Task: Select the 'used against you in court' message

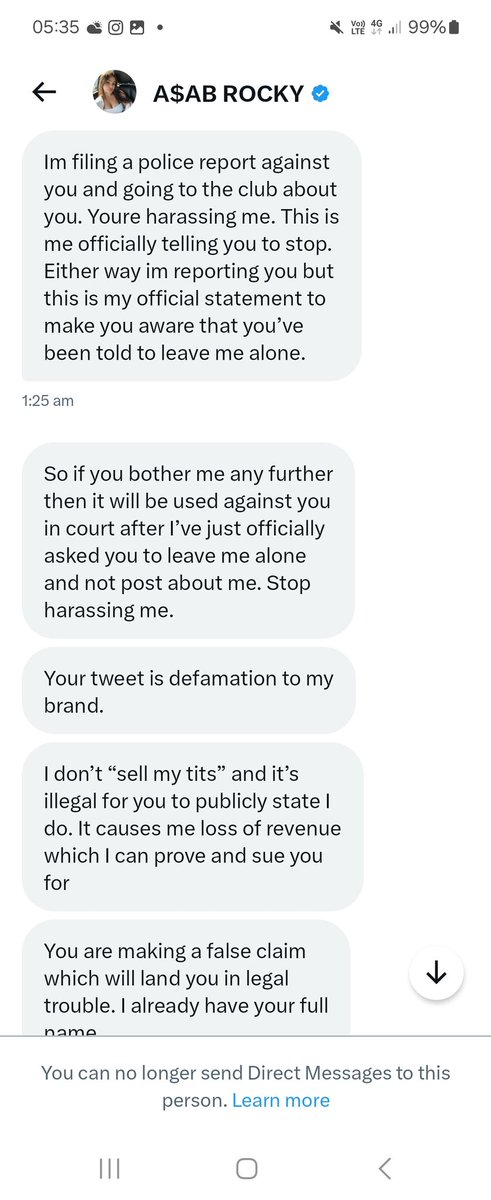Action: 188,541
